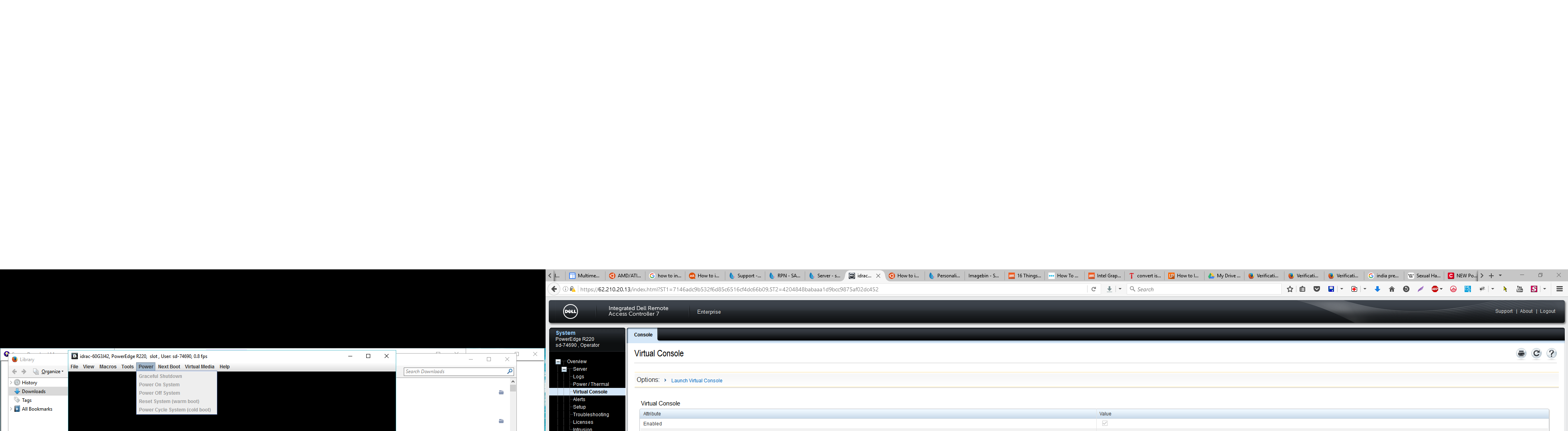The width and height of the screenshot is (1568, 431).
Task: Click the red cross extension icon
Action: pyautogui.click(x=1354, y=289)
